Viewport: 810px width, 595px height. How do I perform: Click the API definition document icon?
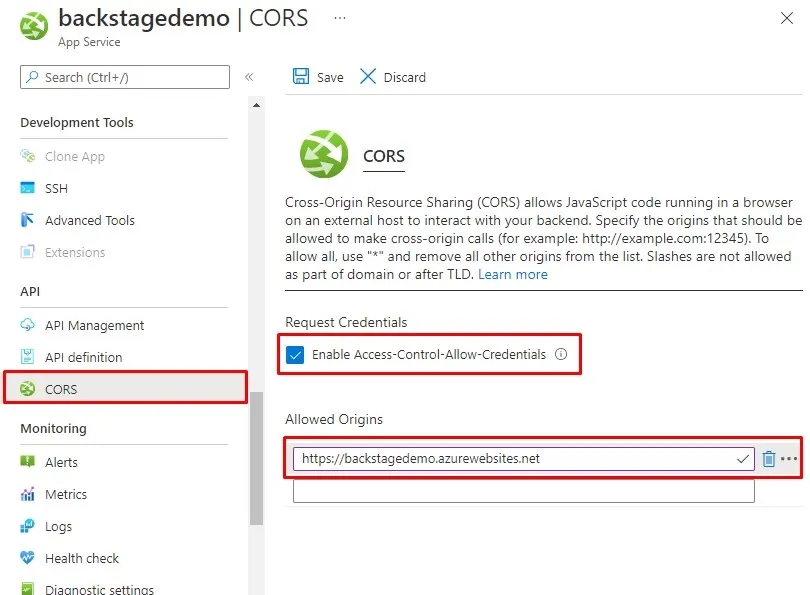pyautogui.click(x=27, y=356)
